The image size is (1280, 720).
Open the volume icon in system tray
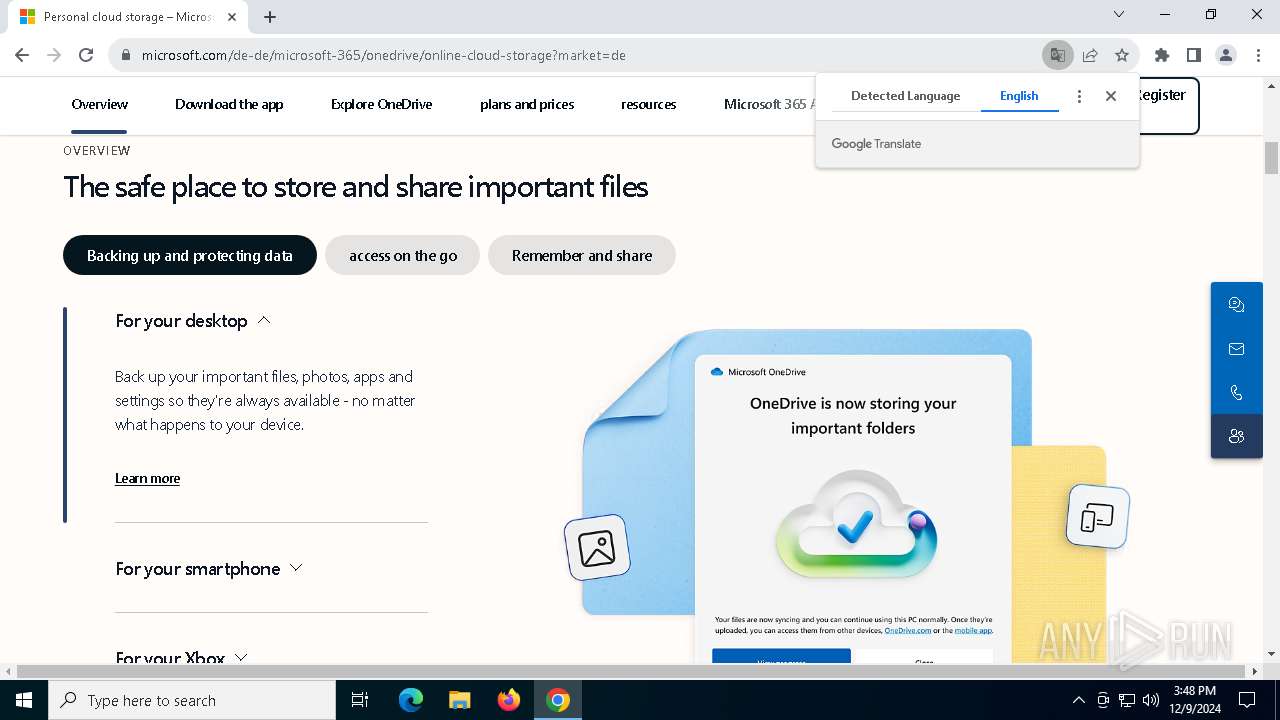pyautogui.click(x=1150, y=700)
